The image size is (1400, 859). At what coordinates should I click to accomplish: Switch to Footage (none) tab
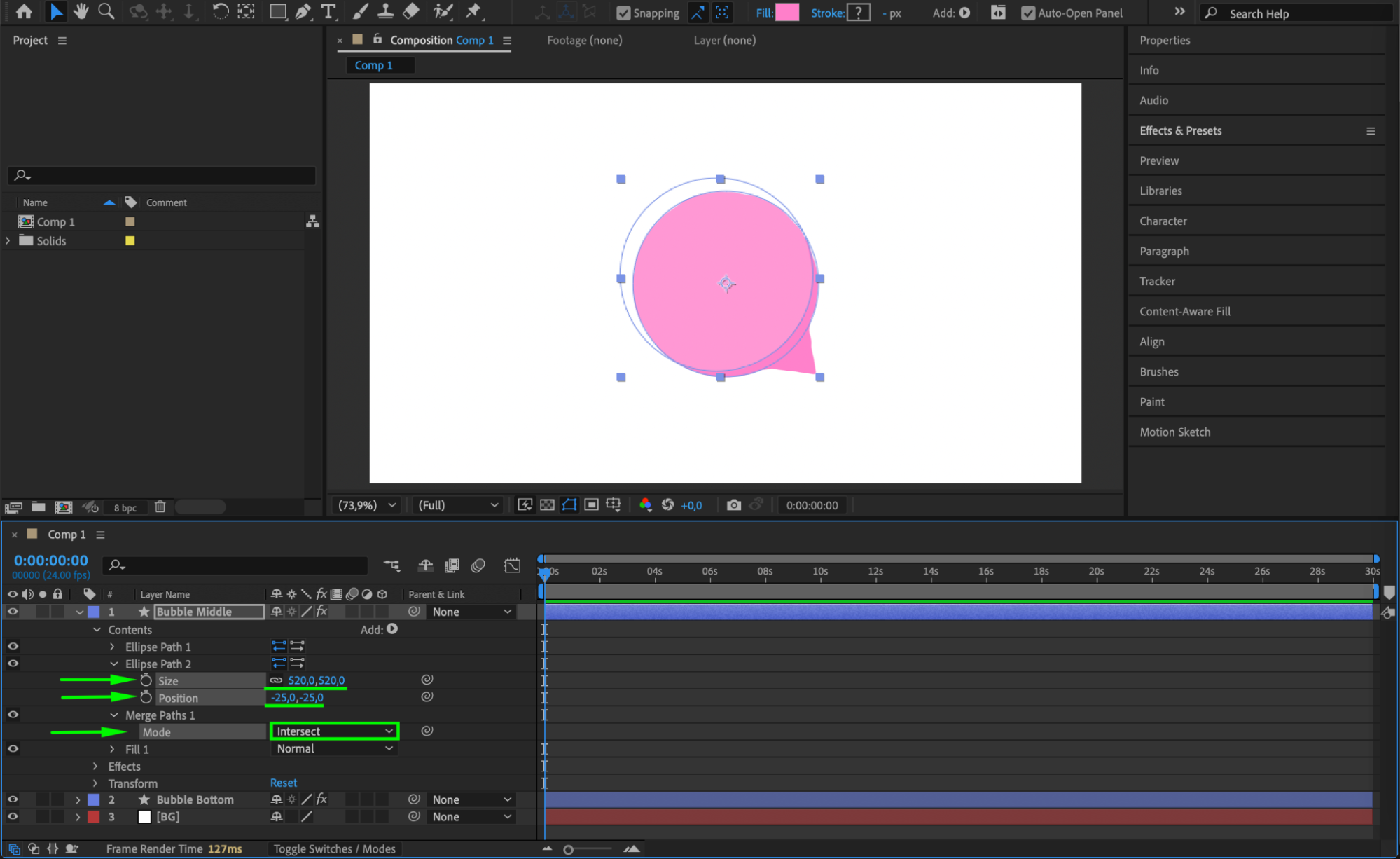tap(584, 40)
